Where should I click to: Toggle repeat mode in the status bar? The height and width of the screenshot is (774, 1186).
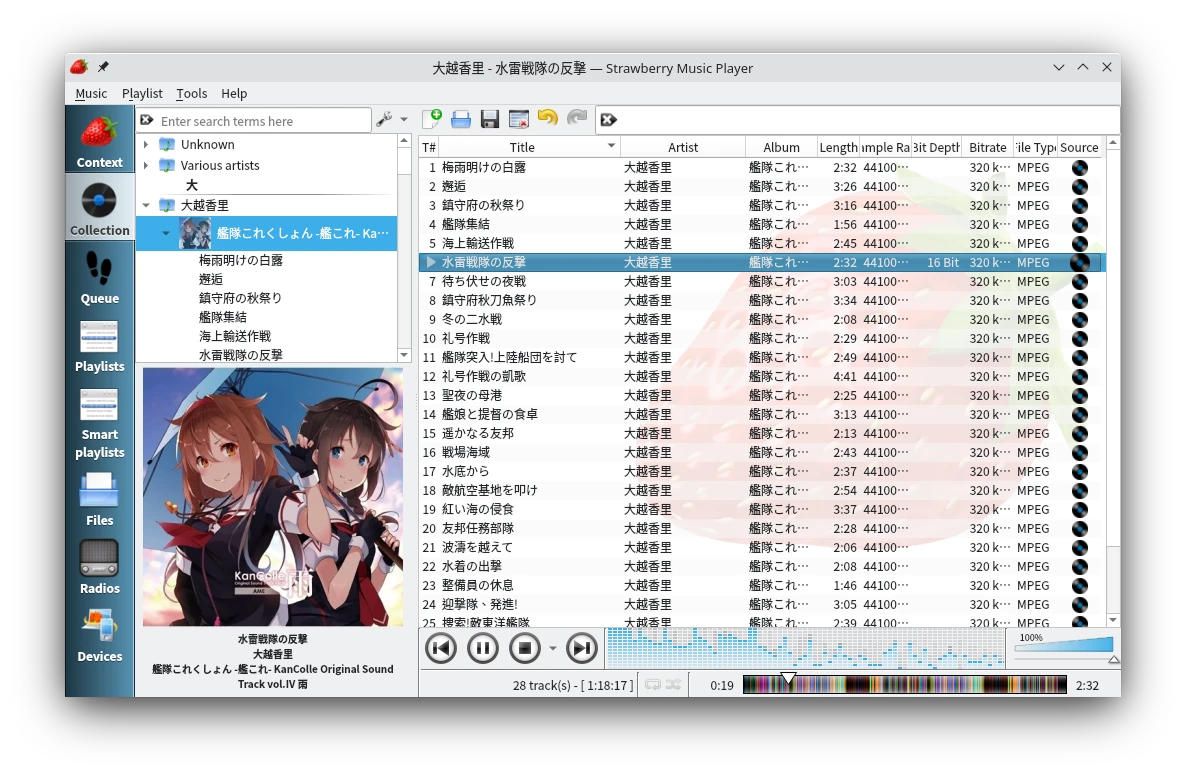tap(653, 685)
